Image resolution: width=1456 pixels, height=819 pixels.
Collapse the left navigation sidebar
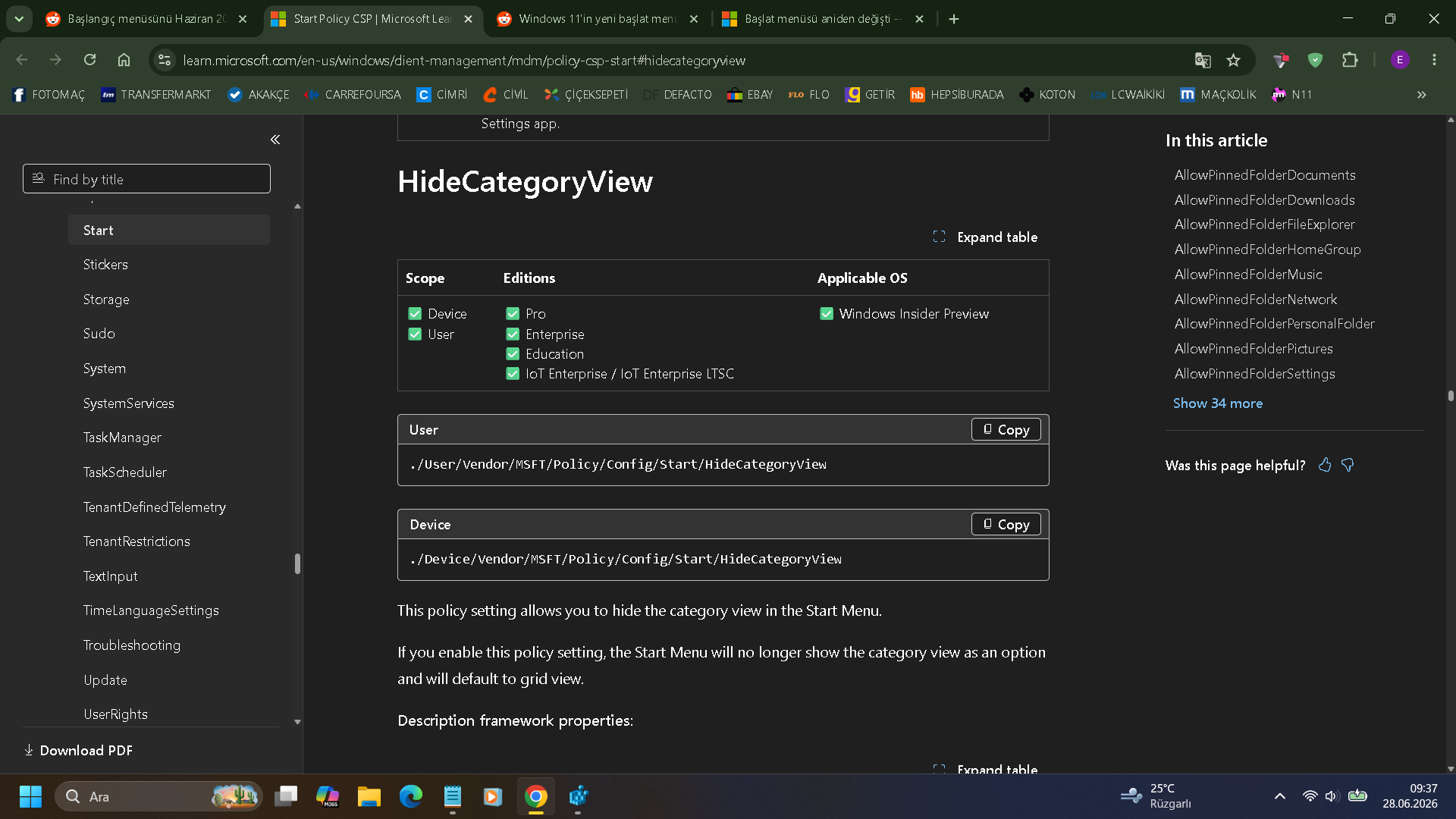[x=275, y=140]
